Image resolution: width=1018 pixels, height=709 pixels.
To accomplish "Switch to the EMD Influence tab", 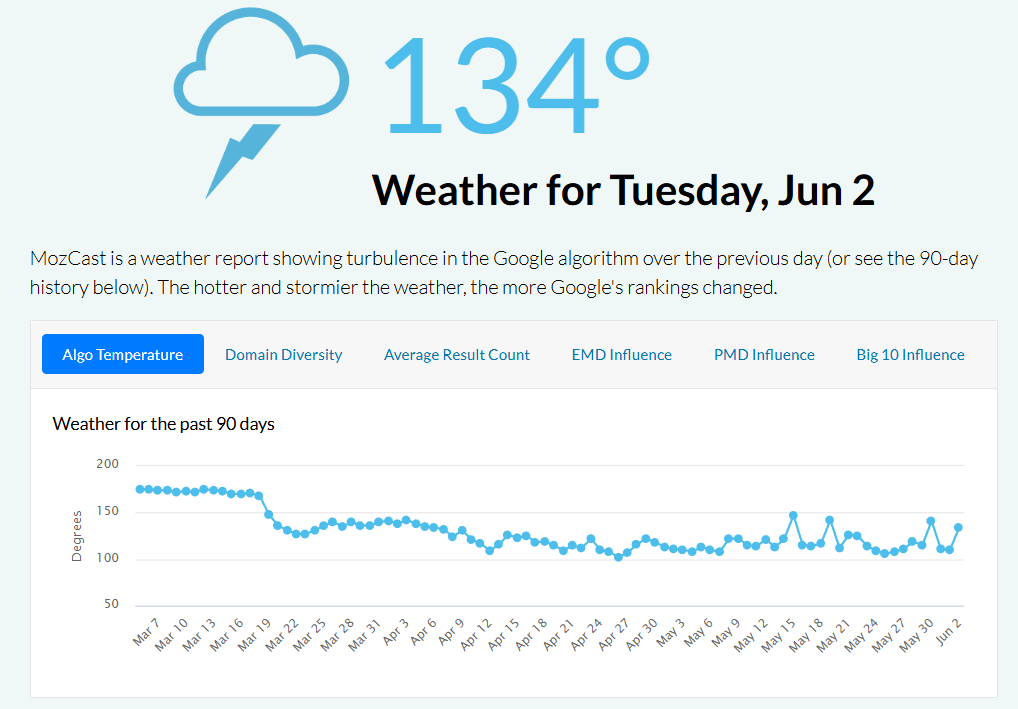I will click(621, 354).
